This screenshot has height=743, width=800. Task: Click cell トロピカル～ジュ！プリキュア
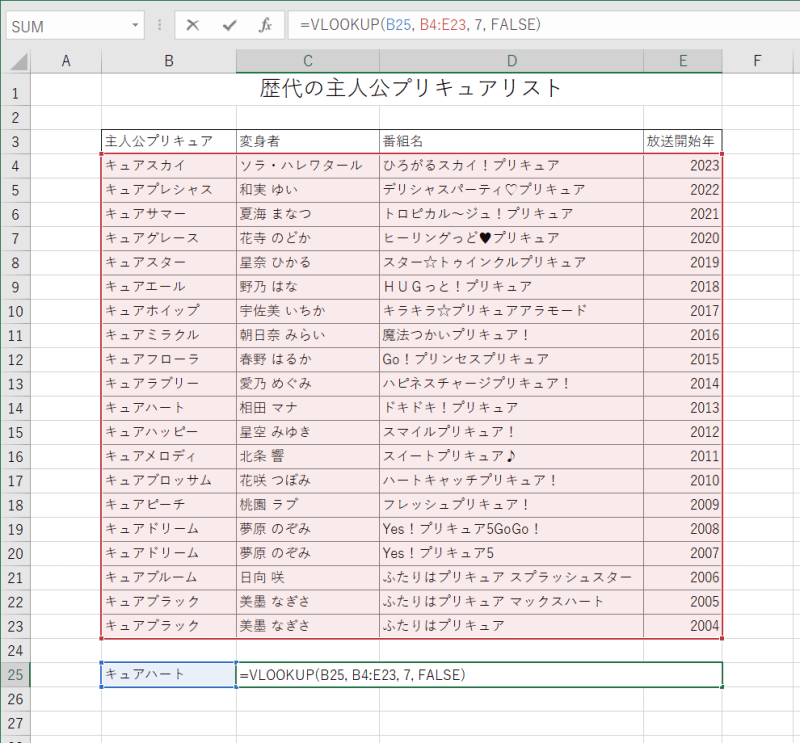[x=511, y=214]
